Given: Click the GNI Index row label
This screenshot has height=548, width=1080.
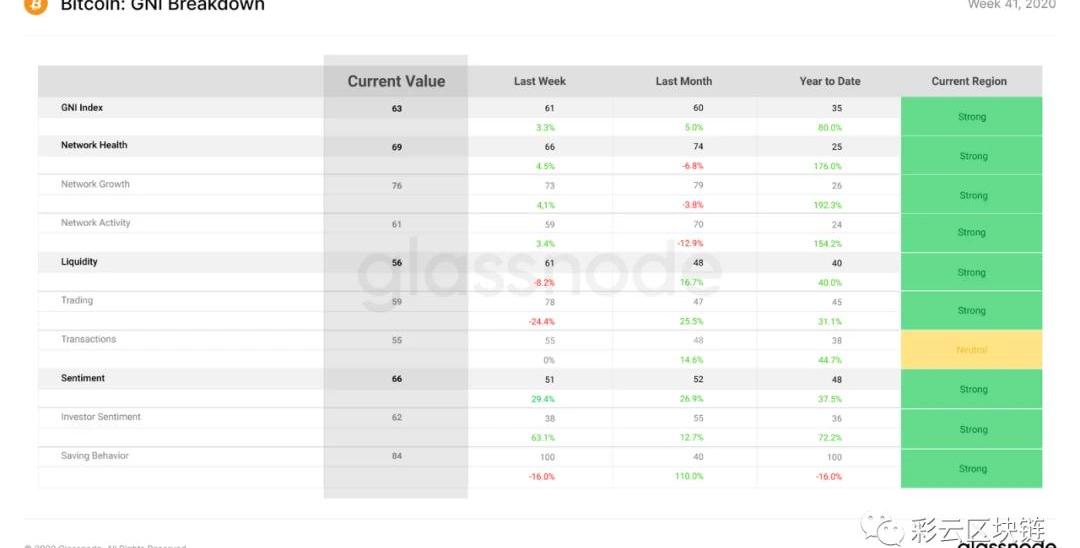Looking at the screenshot, I should [x=82, y=107].
